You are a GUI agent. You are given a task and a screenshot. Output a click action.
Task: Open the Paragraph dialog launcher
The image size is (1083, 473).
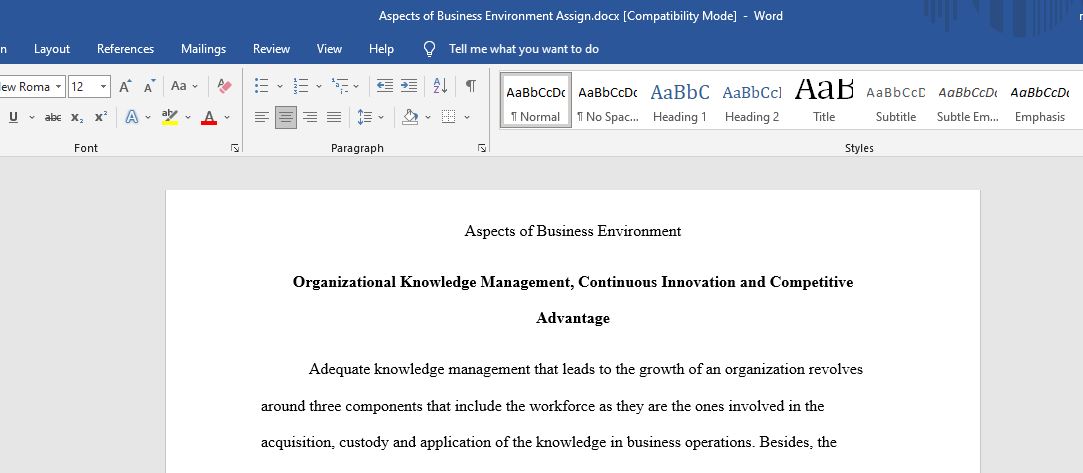482,148
